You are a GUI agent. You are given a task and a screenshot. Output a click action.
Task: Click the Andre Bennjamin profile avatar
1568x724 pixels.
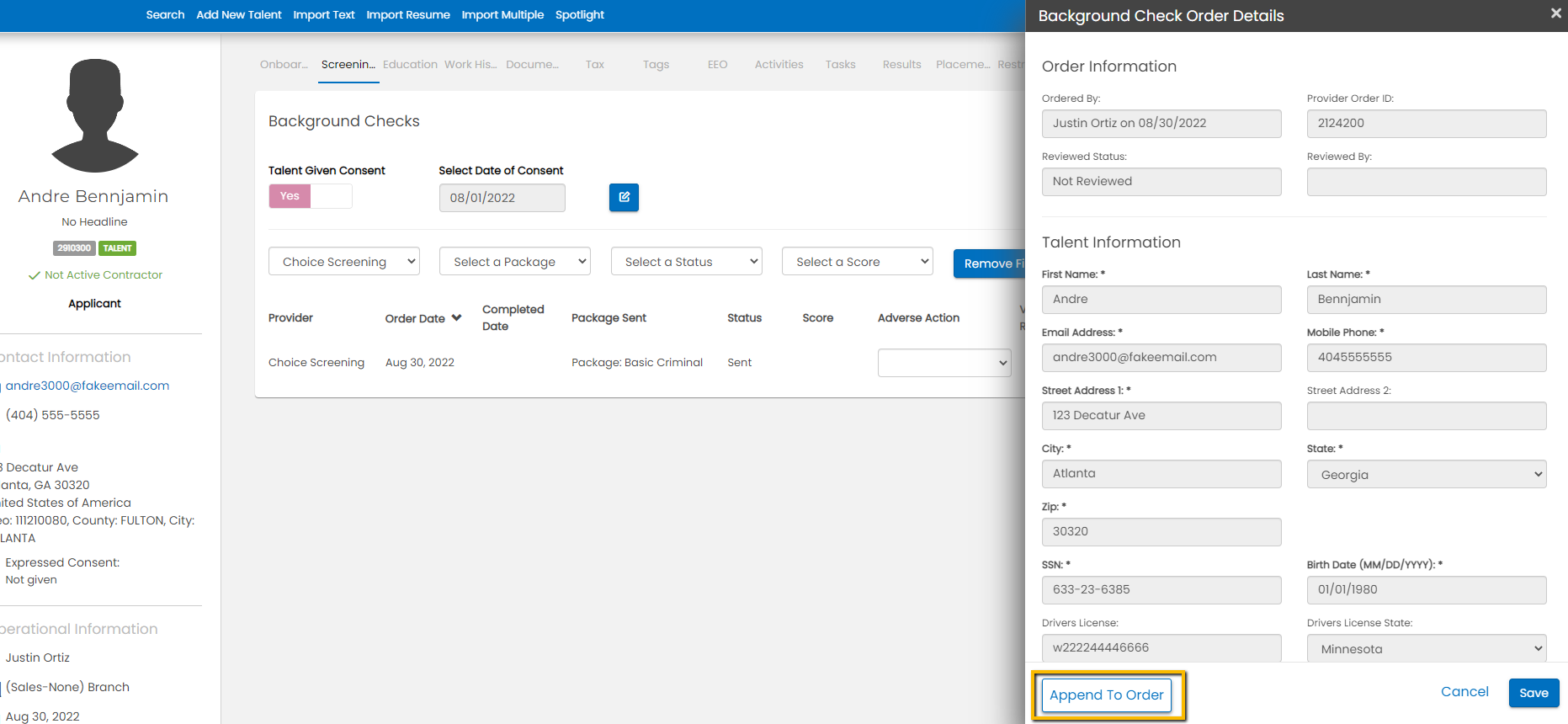point(95,115)
